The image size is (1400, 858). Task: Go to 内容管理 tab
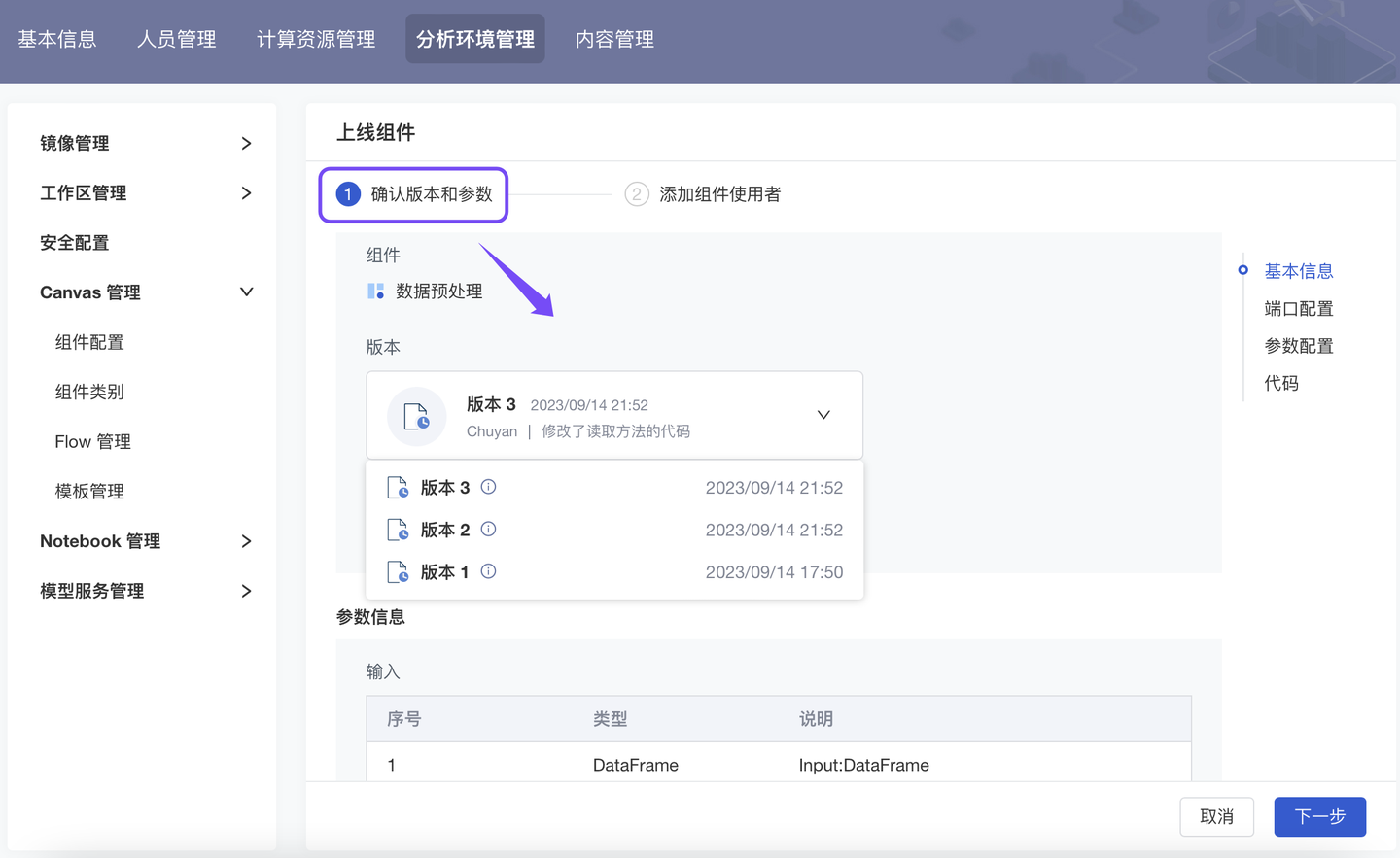(614, 39)
